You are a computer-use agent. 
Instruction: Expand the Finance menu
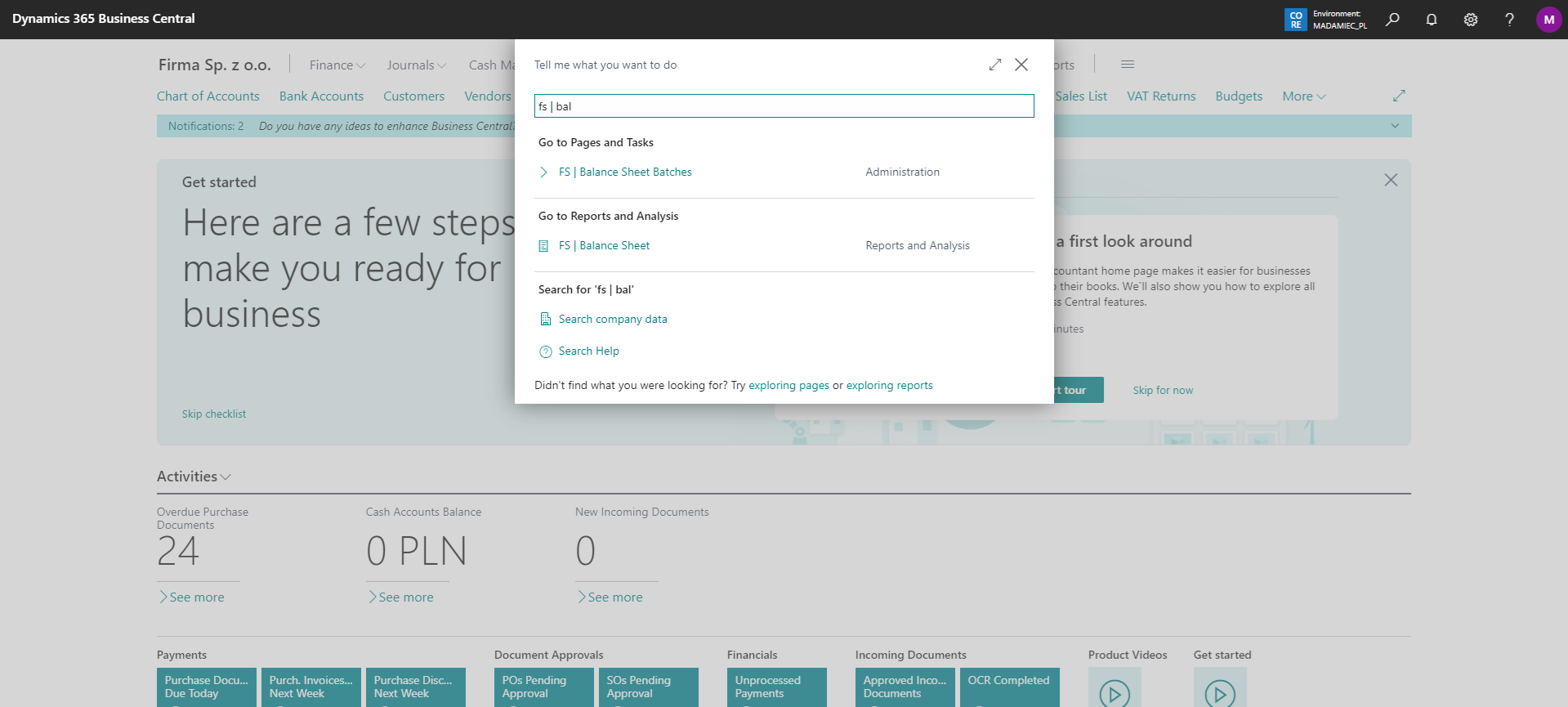coord(337,65)
